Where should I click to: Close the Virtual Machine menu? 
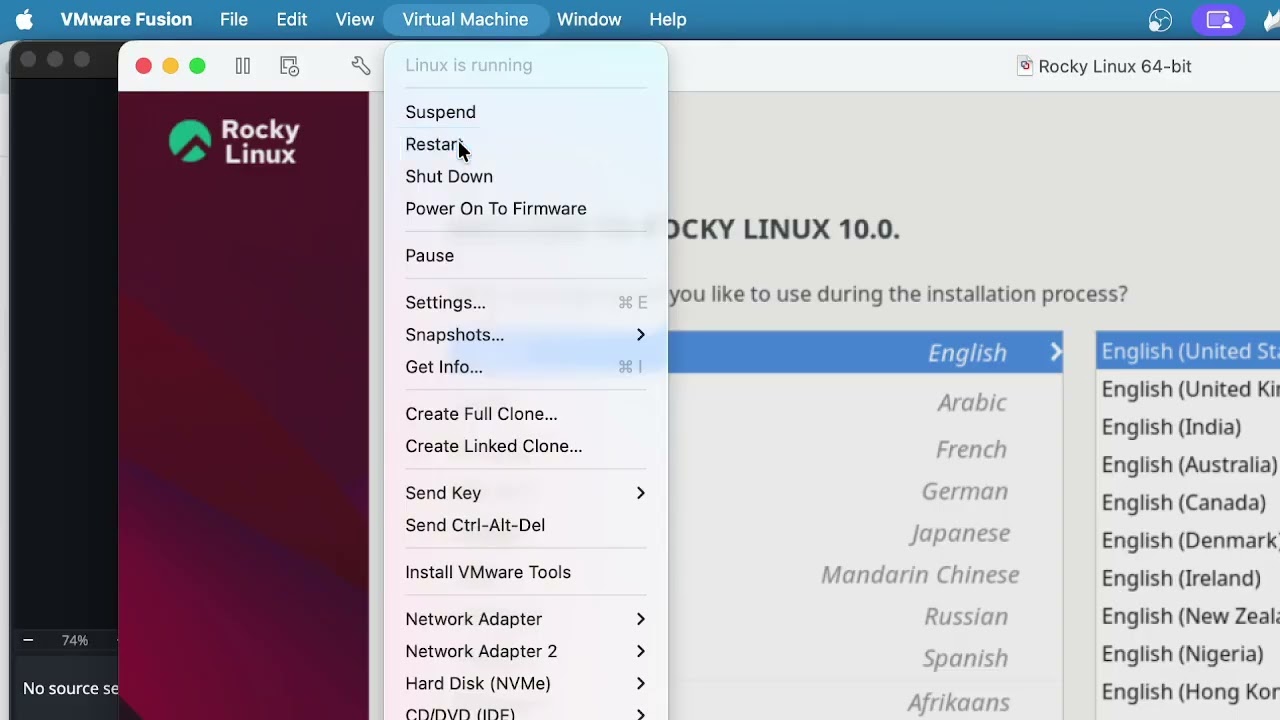click(465, 20)
